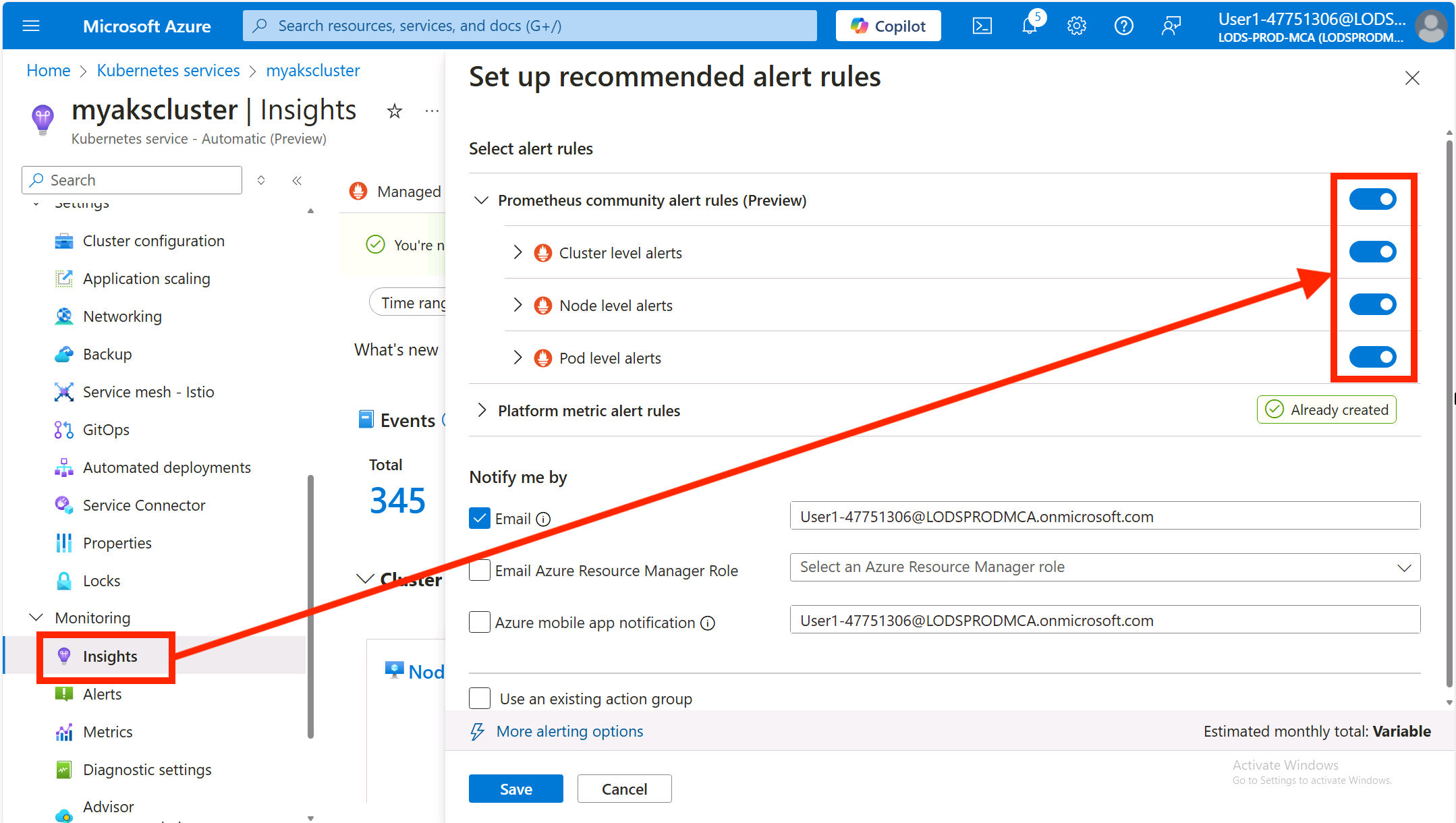Open Insights in the sidebar menu
Screen dimensions: 1456x823
tap(110, 656)
